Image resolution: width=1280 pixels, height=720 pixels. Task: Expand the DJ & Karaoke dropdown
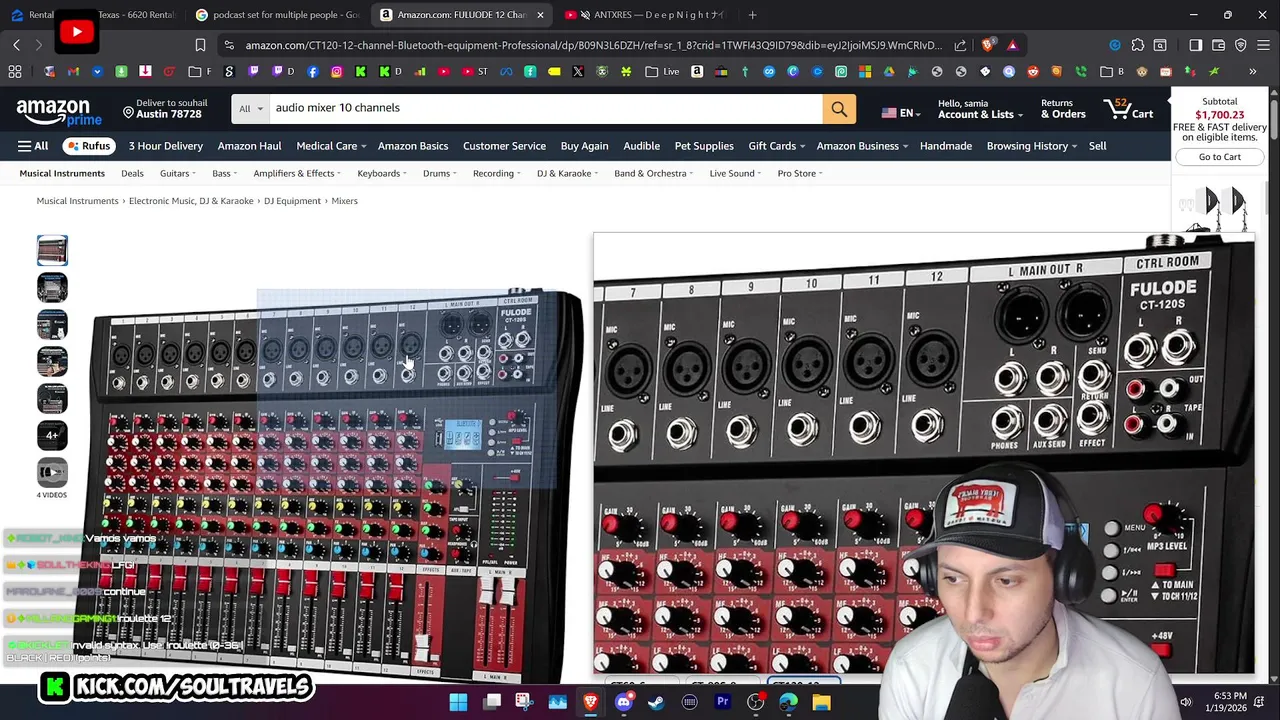coord(568,173)
